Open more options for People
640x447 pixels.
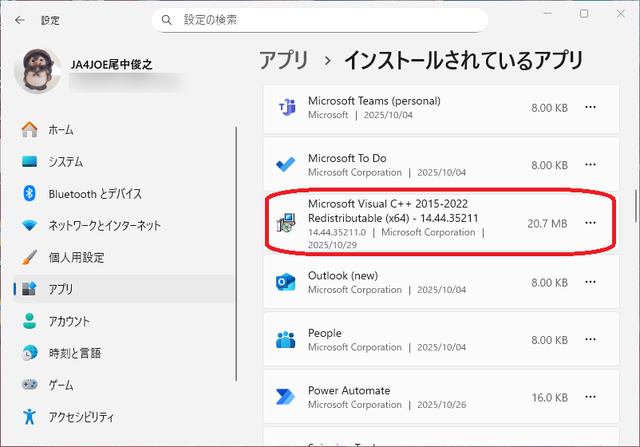click(590, 340)
